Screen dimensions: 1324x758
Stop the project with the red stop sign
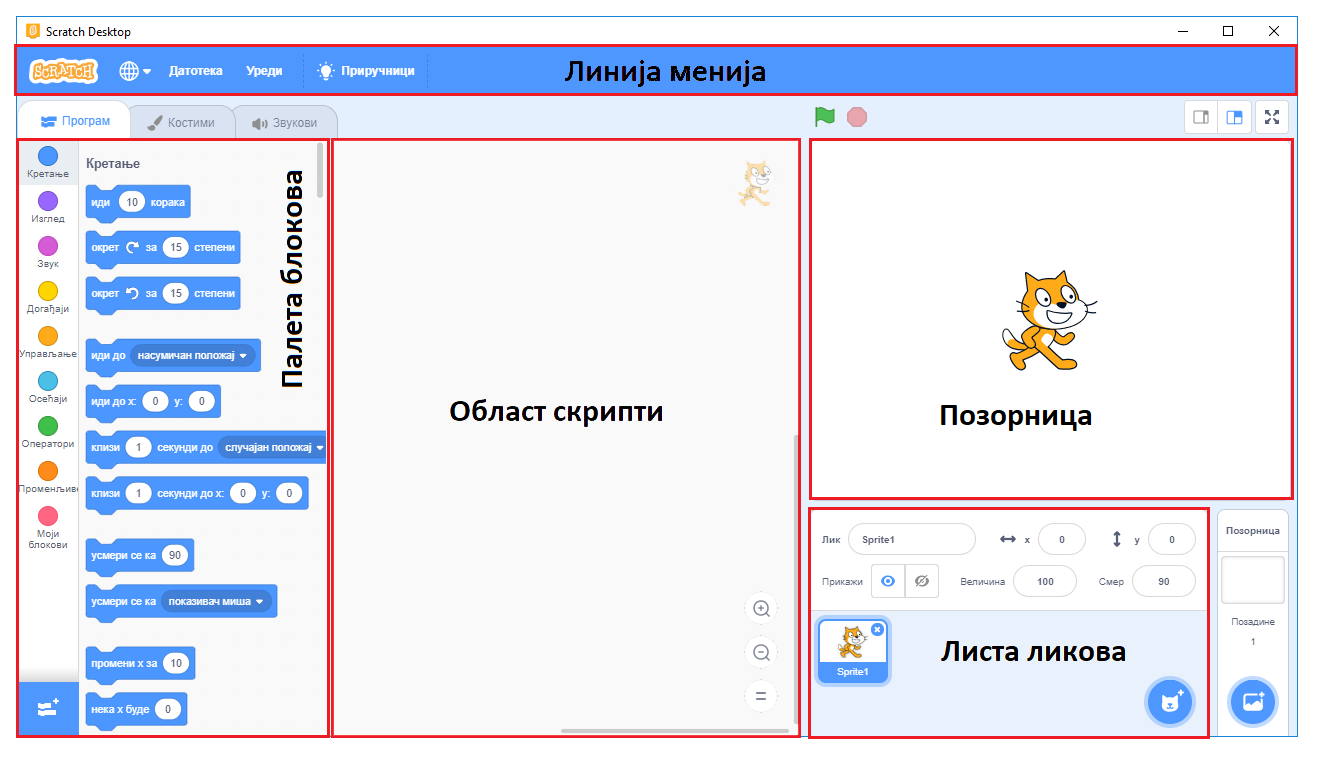[x=857, y=117]
